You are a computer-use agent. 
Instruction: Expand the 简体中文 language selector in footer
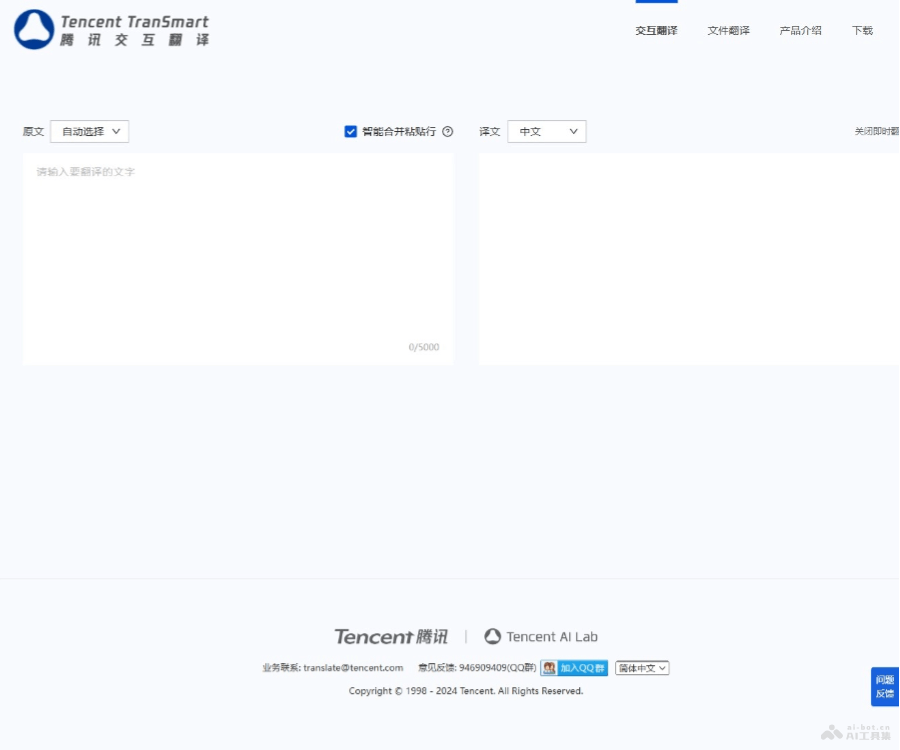point(641,668)
